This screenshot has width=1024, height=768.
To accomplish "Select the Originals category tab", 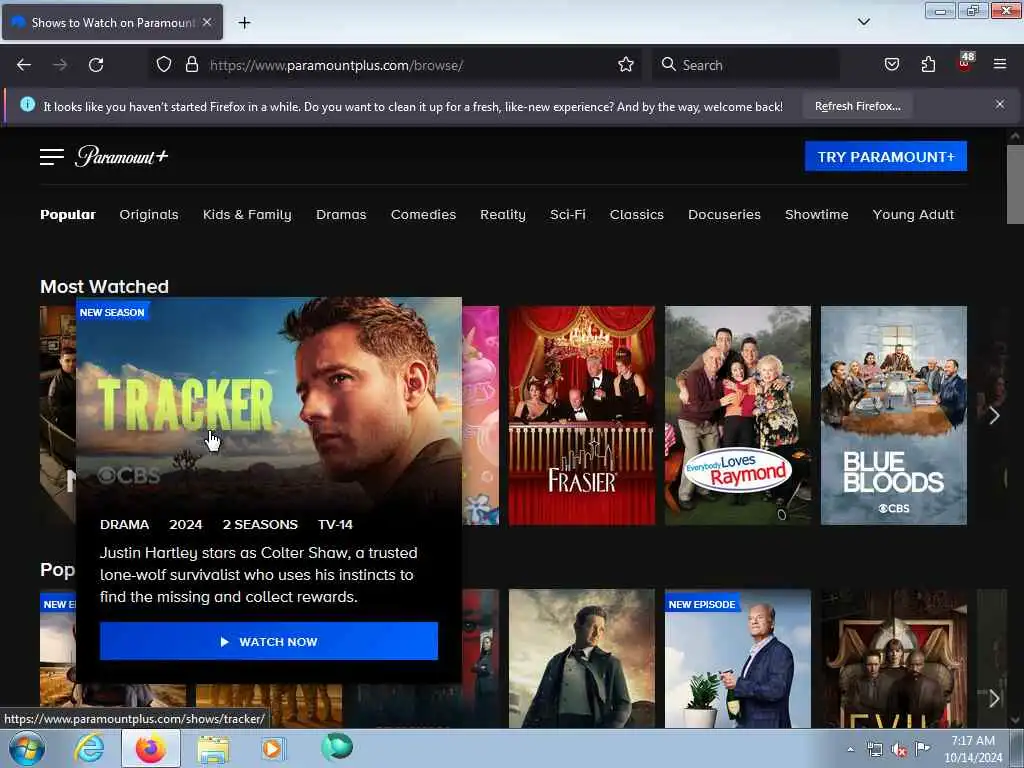I will [149, 214].
